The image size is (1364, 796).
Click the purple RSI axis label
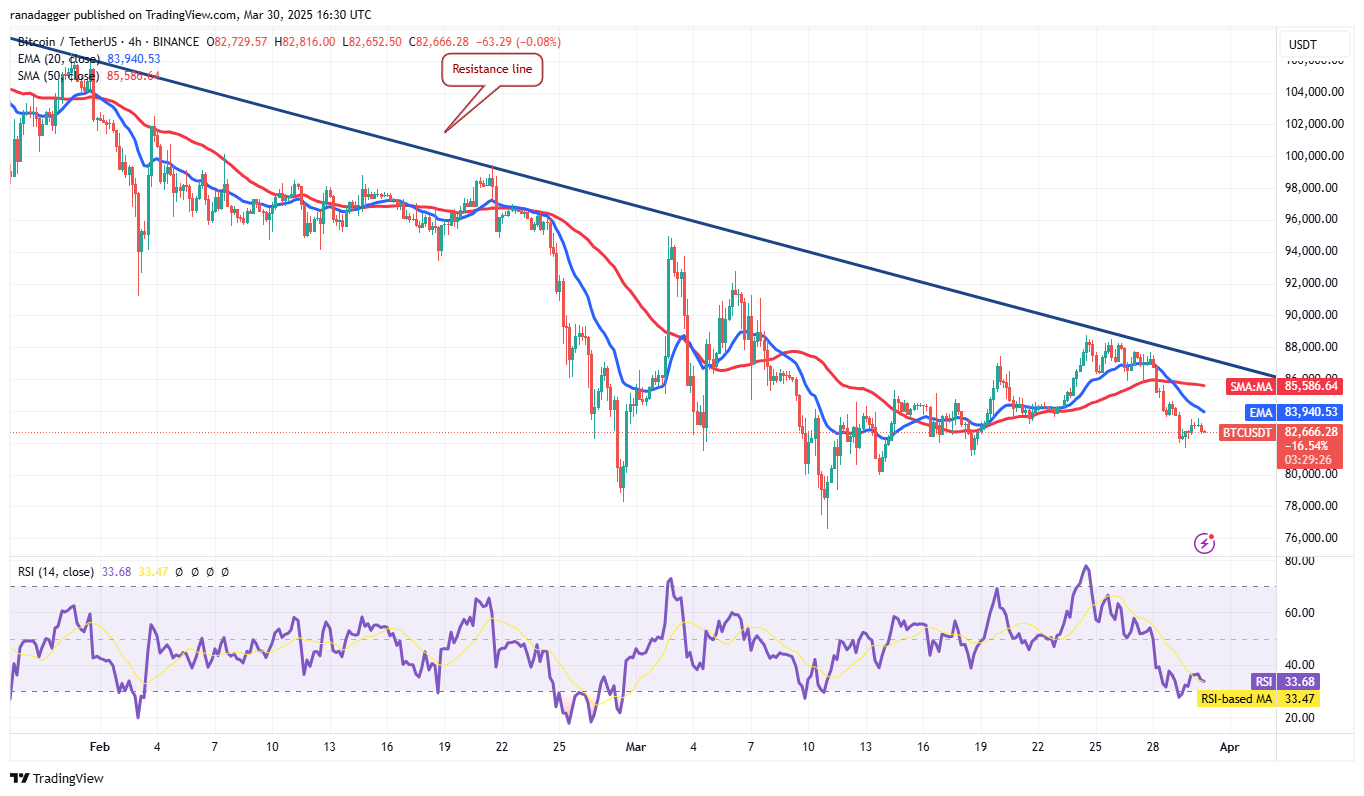click(1260, 681)
